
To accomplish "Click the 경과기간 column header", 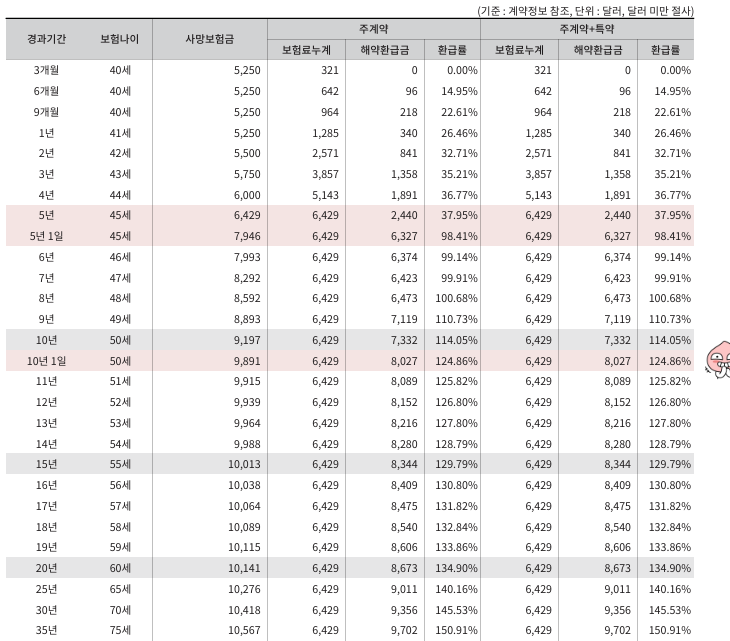I will tap(46, 39).
